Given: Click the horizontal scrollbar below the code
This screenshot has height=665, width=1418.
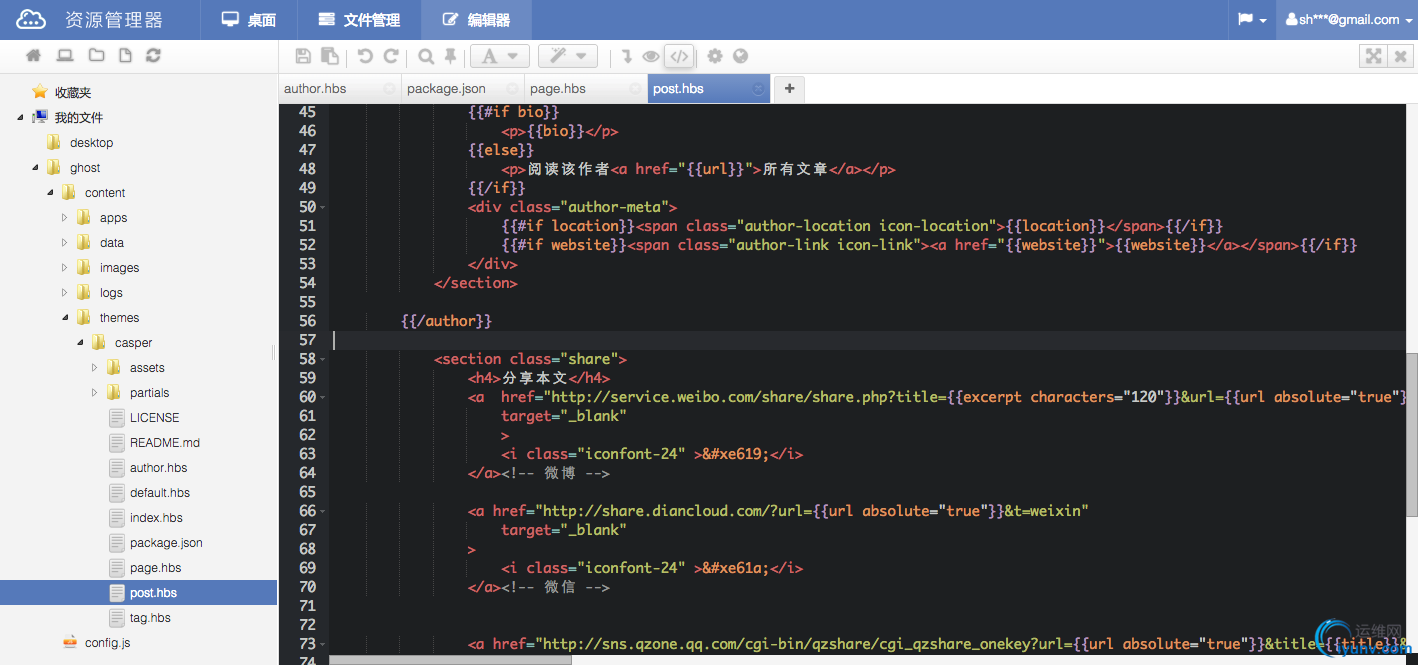Looking at the screenshot, I should [x=450, y=659].
